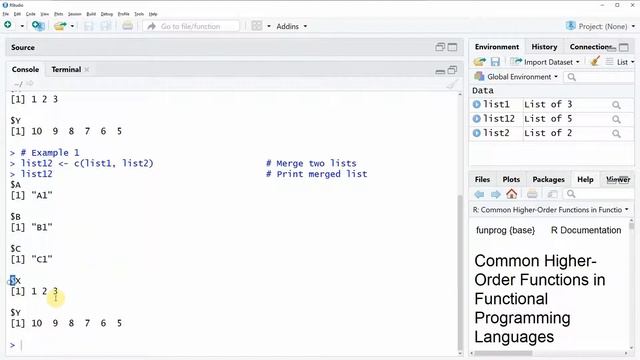Click the Load Workspace icon
Image resolution: width=640 pixels, height=360 pixels.
tap(480, 62)
